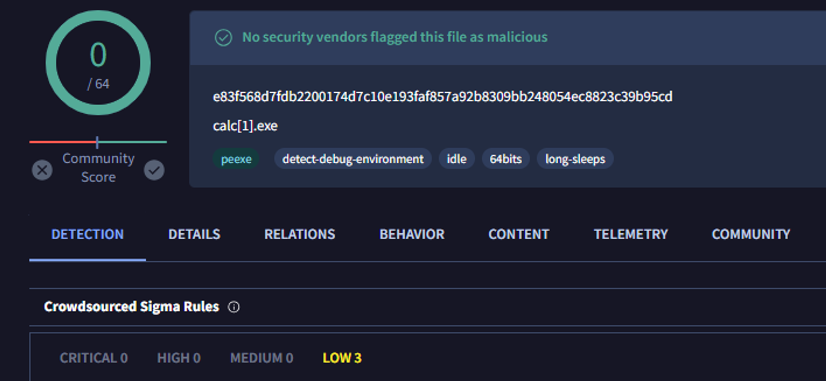Click the community score slider bar

point(98,142)
